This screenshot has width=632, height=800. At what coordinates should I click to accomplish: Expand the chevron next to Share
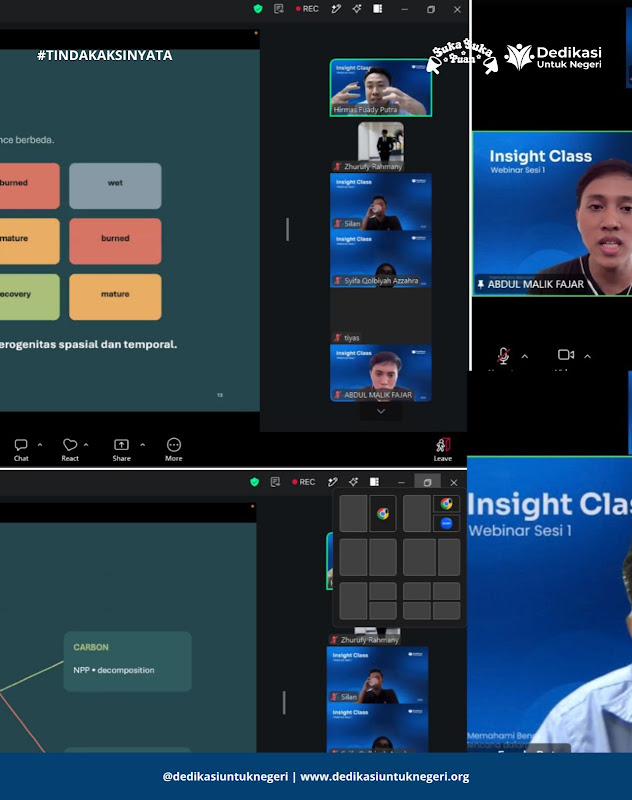click(x=143, y=445)
